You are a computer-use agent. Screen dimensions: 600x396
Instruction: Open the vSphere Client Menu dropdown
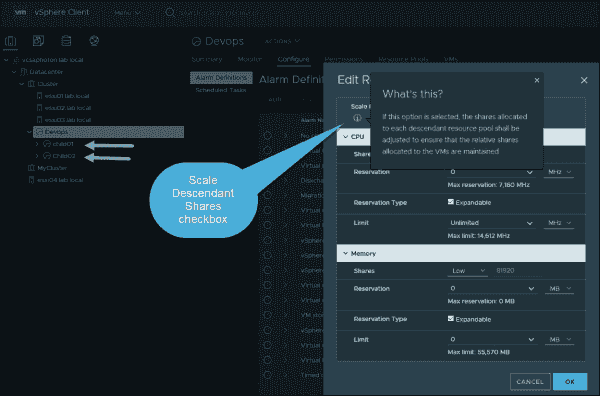point(127,13)
